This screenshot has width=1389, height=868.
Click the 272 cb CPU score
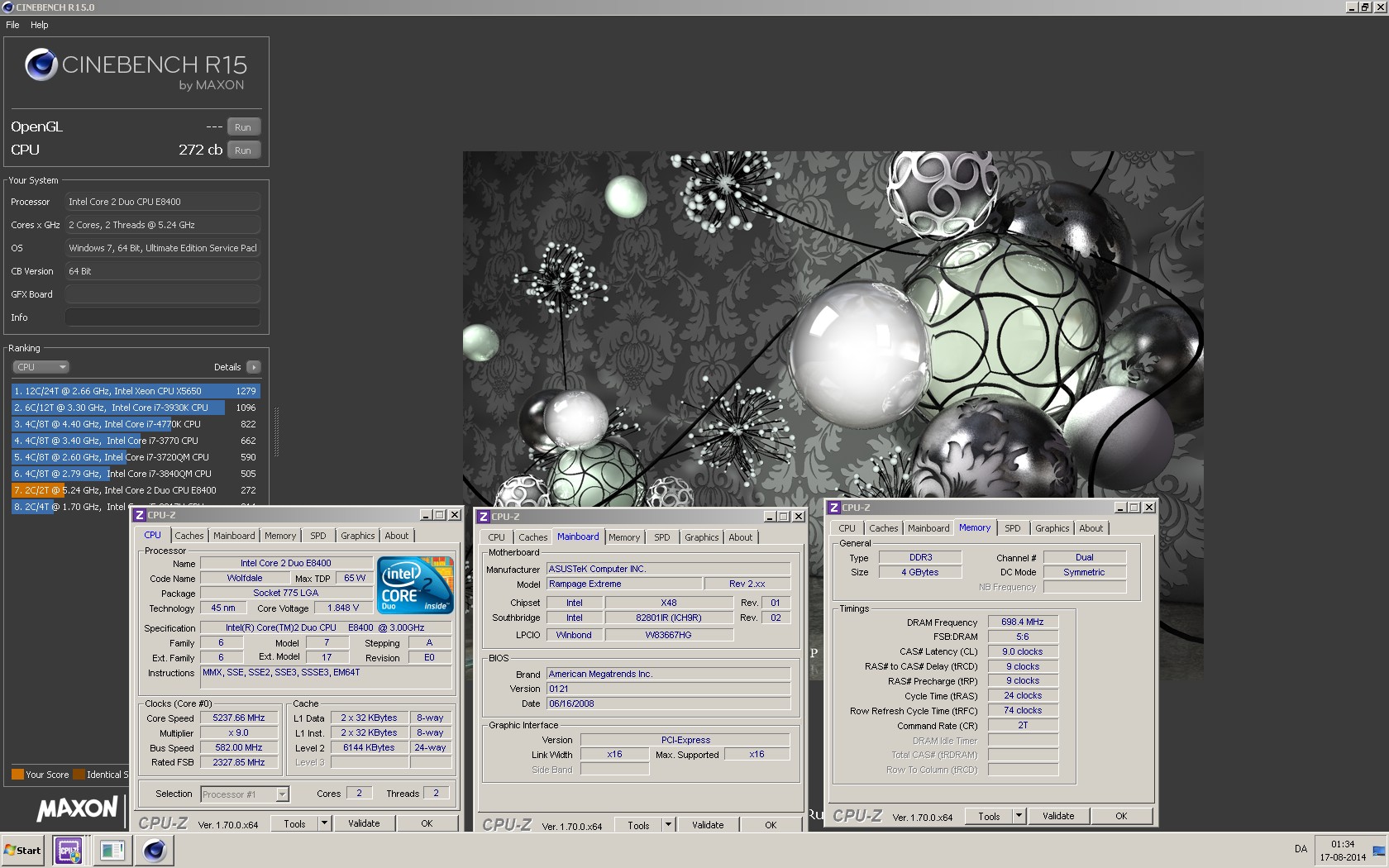click(x=200, y=150)
